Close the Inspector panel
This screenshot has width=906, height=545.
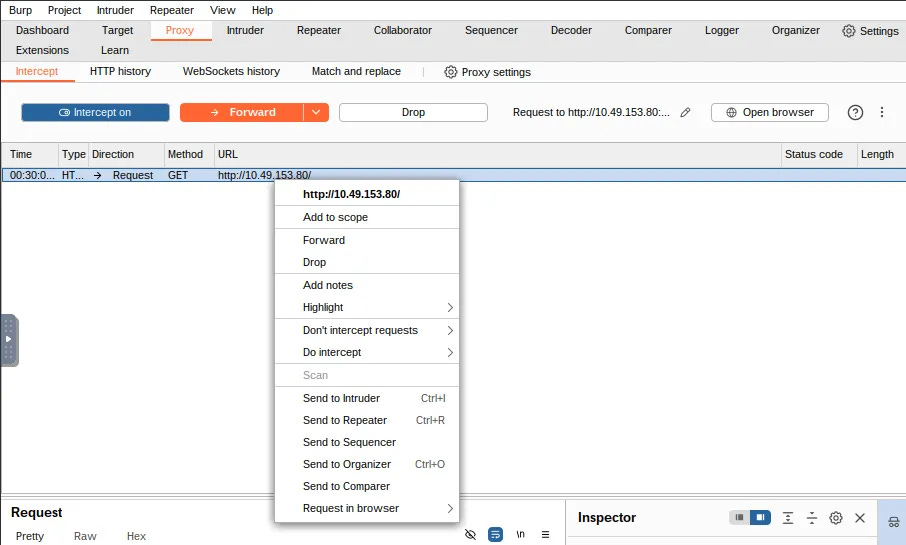[x=860, y=518]
